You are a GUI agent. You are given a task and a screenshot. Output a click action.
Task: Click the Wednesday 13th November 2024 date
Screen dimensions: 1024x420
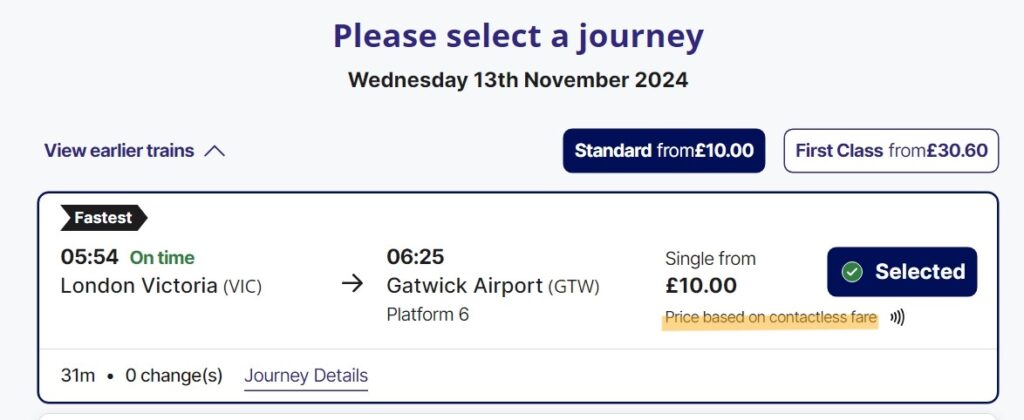517,80
